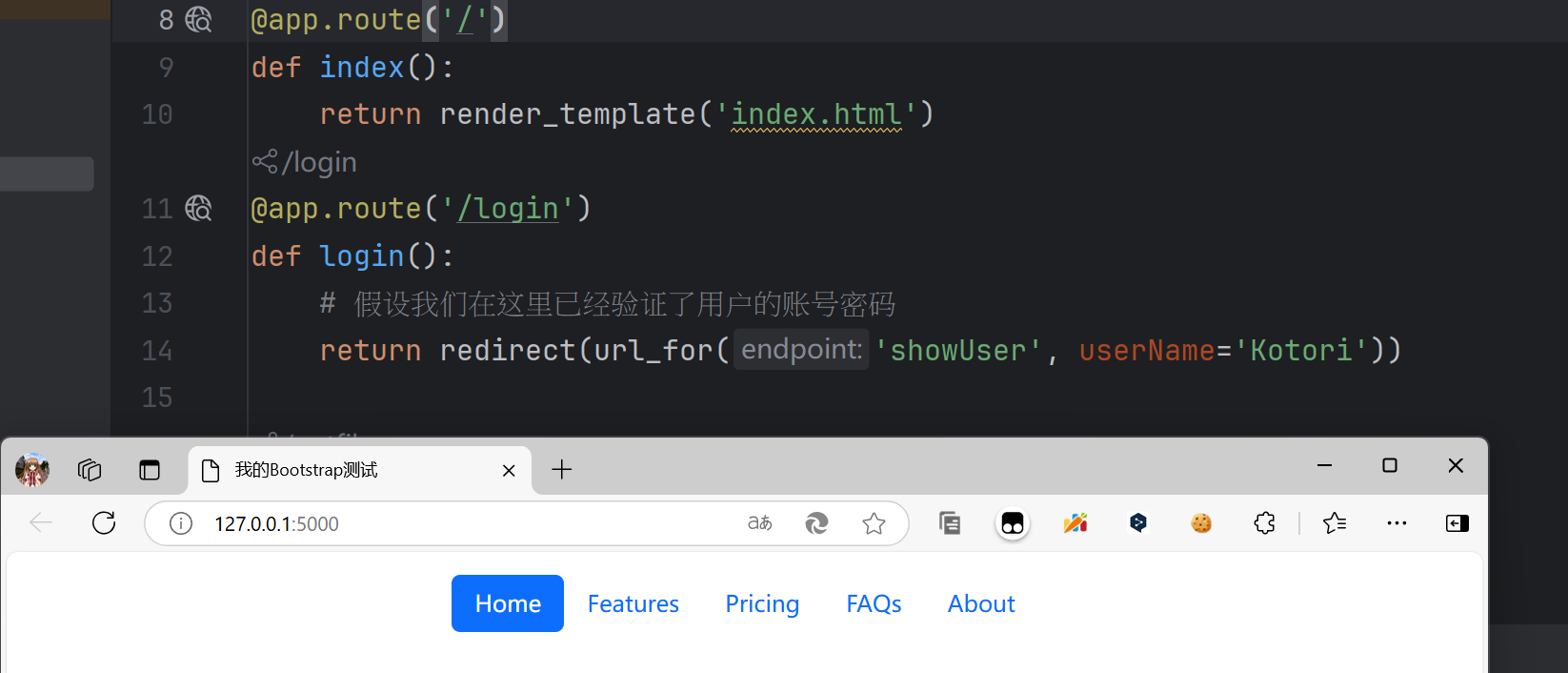Open the tab actions menu icon
Screen dimensions: 1568x673
click(150, 470)
